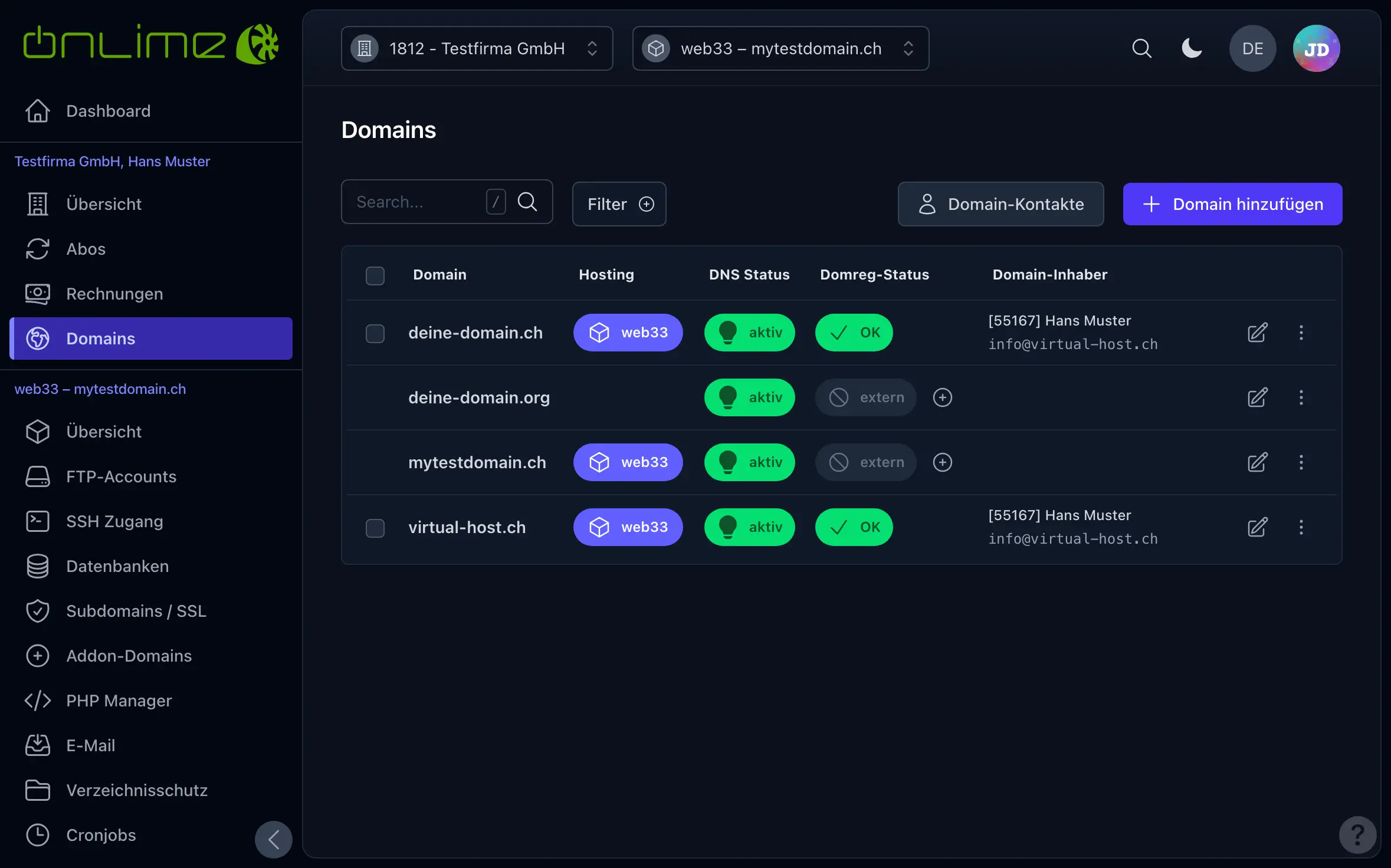Open the 1812 - Testfirma GmbH account selector
This screenshot has width=1391, height=868.
tap(477, 48)
